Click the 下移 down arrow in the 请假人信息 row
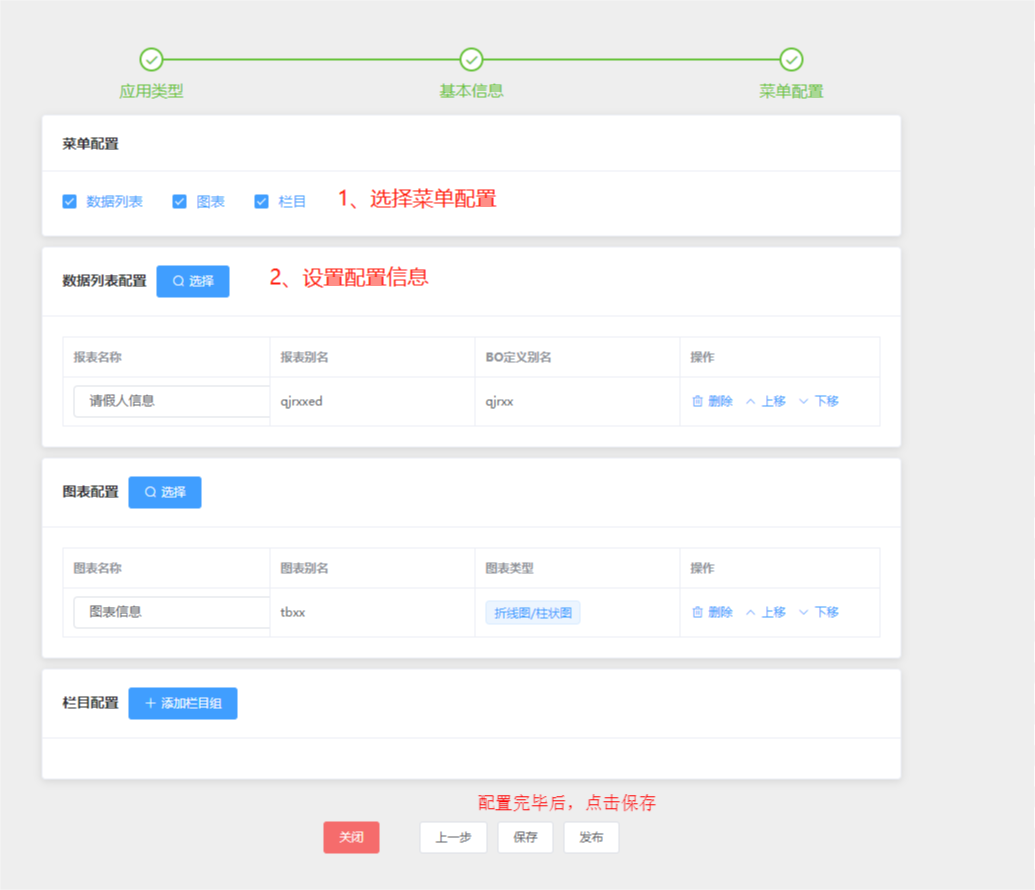This screenshot has height=890, width=1035. pos(803,401)
